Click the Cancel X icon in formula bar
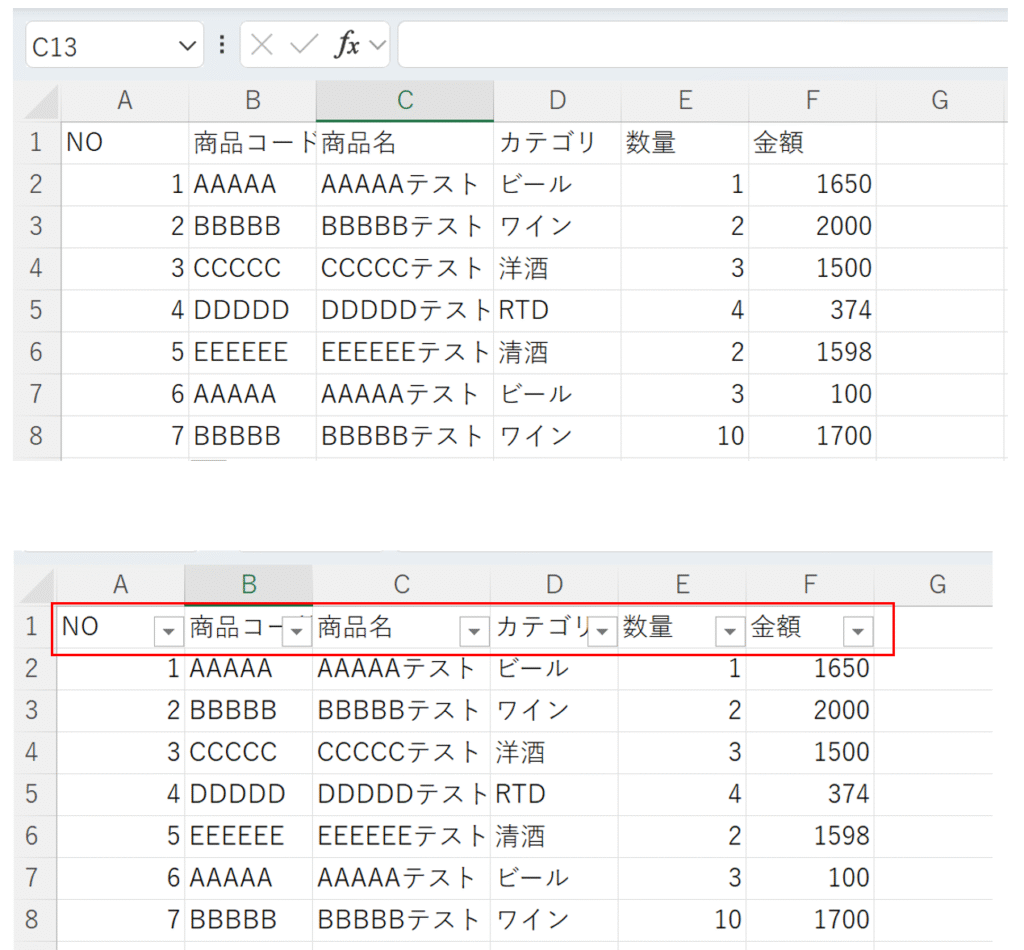This screenshot has width=1024, height=950. coord(262,45)
